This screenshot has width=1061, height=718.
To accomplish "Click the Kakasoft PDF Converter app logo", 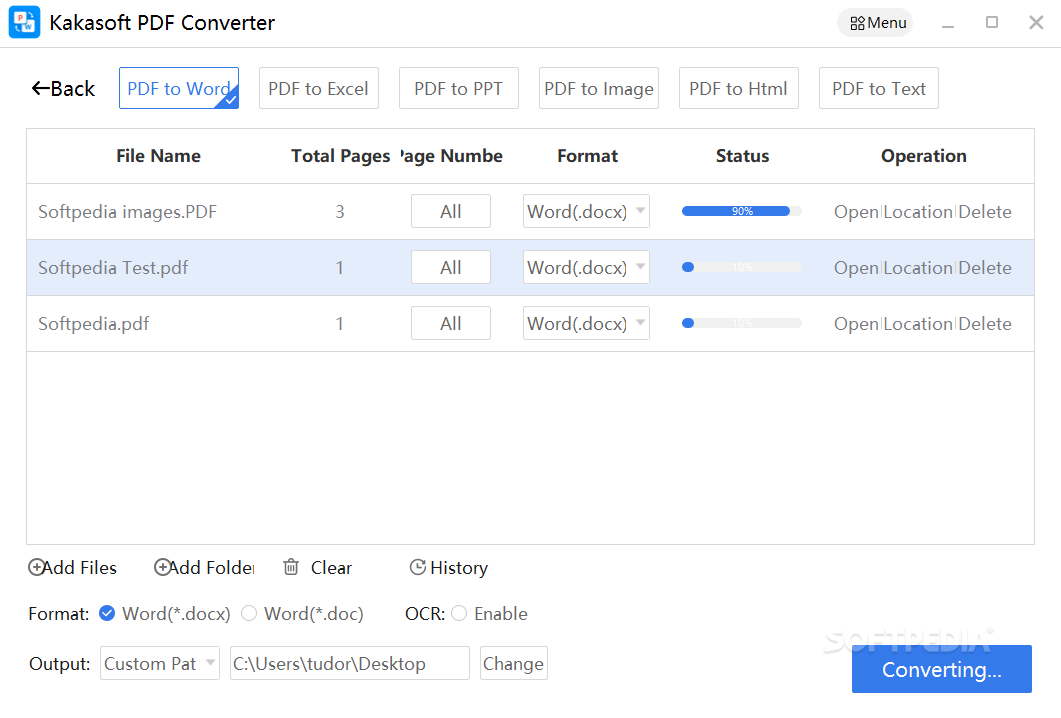I will [24, 22].
